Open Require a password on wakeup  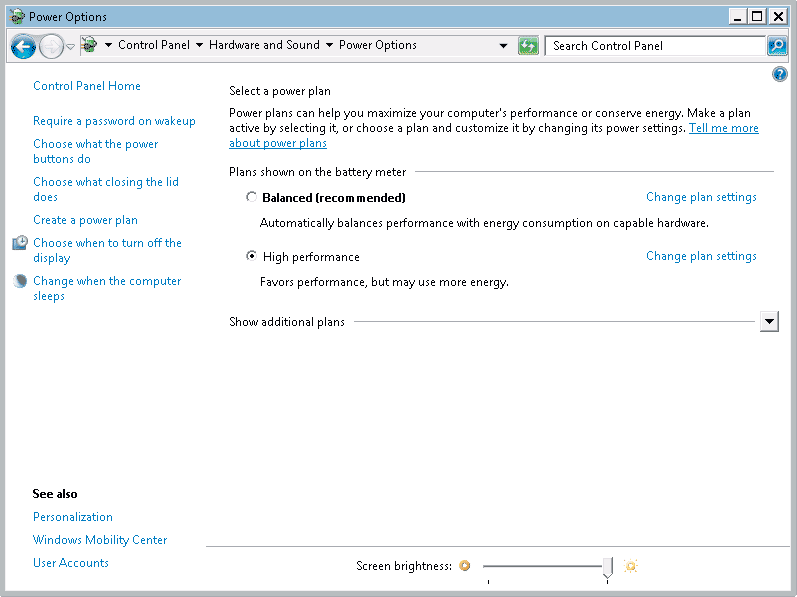click(x=114, y=121)
